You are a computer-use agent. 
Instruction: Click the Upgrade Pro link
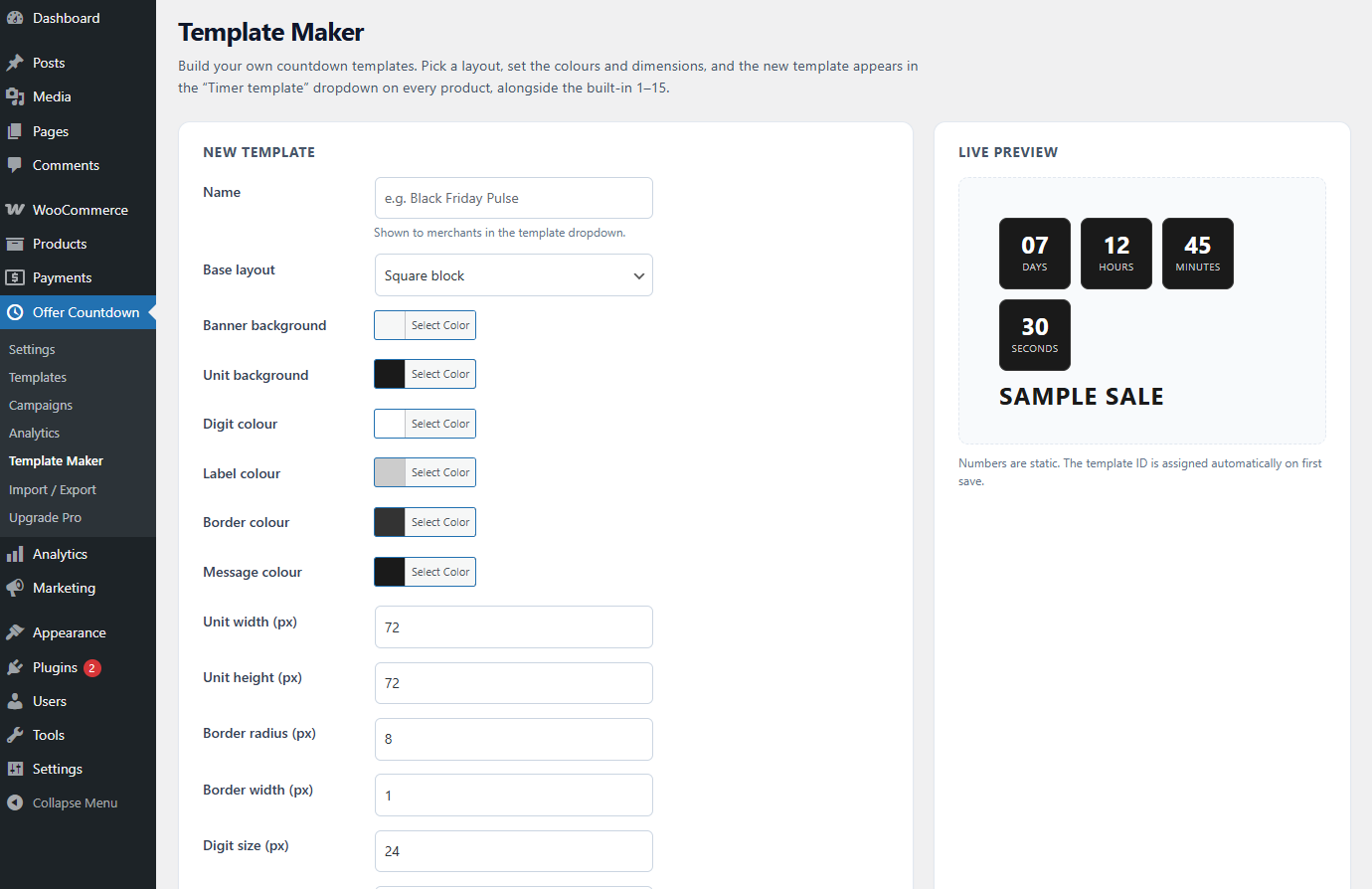click(45, 517)
